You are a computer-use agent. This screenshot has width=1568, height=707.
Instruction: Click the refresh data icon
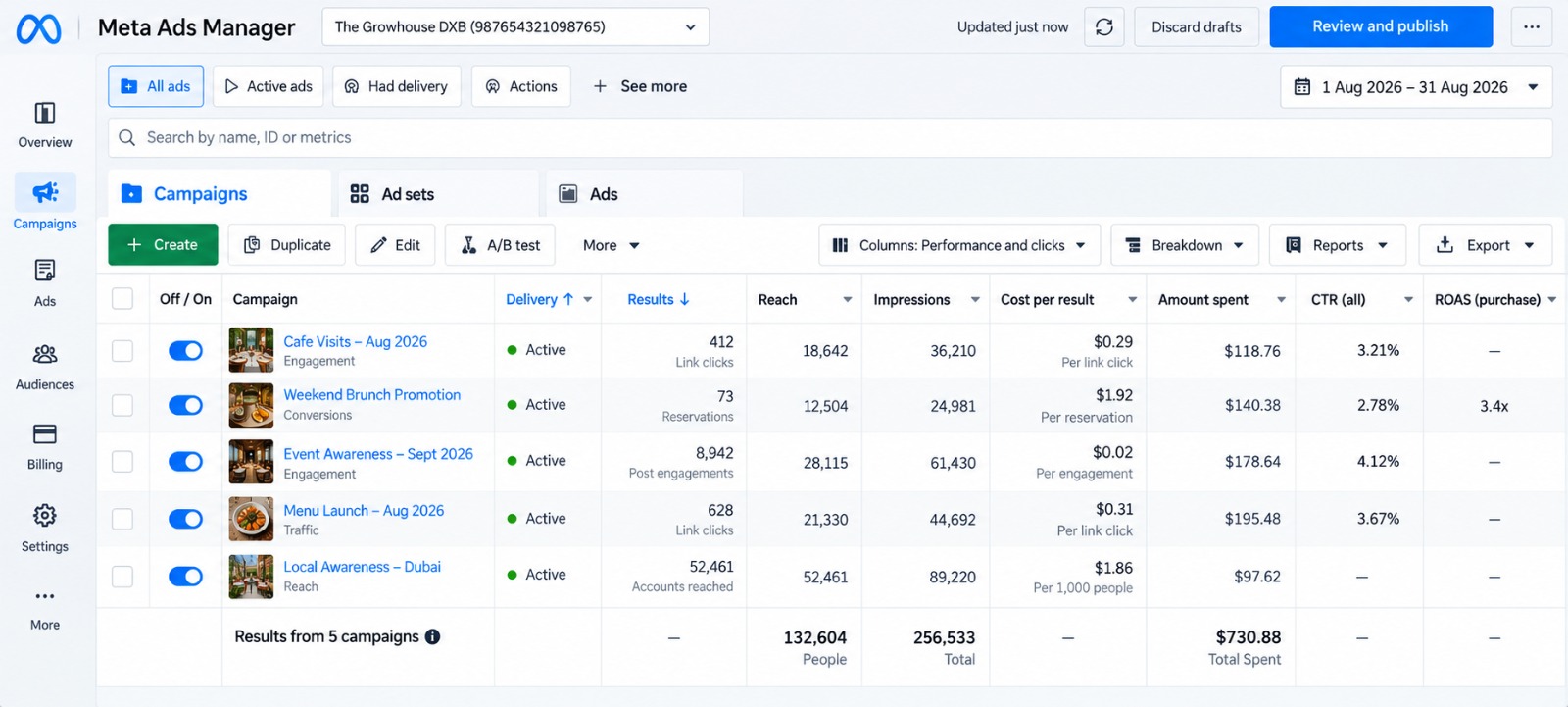coord(1104,27)
